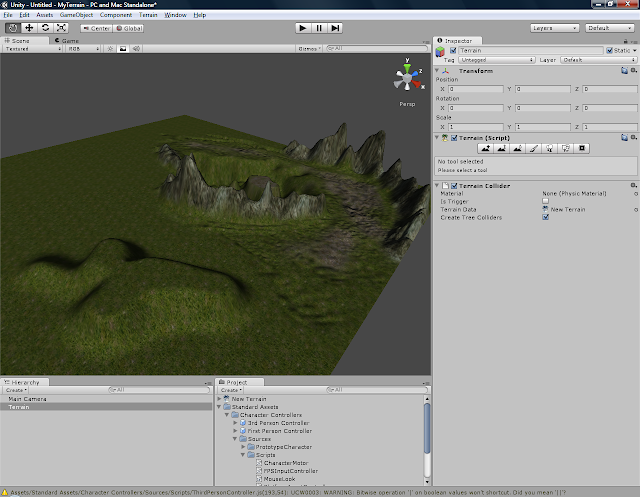Toggle the Static checkbox

tap(609, 50)
